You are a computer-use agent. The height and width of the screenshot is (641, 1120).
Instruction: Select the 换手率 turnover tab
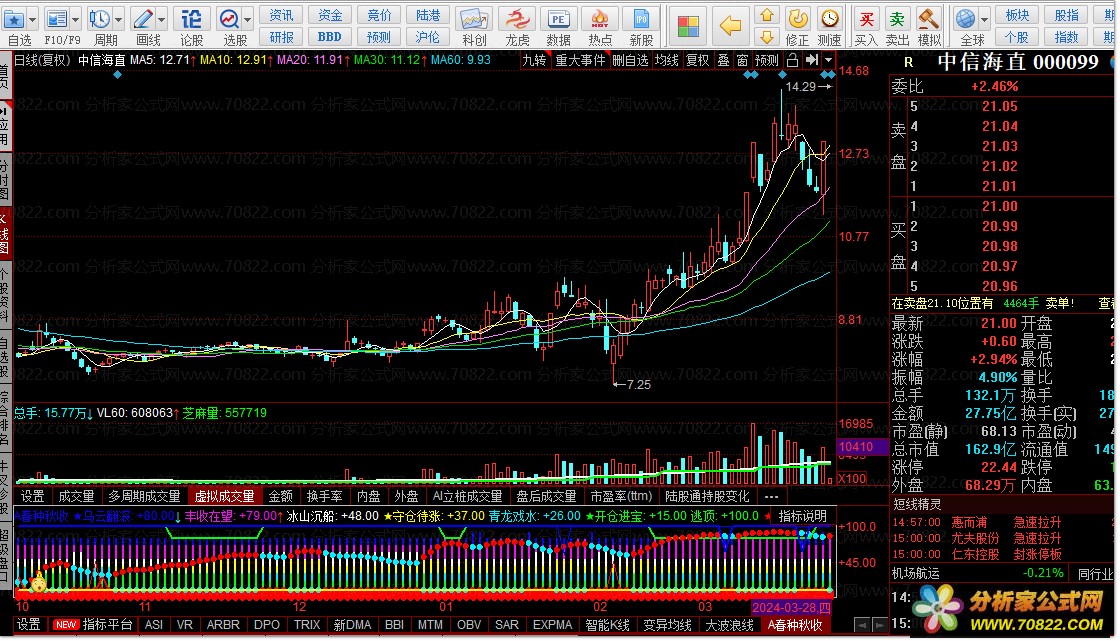point(324,497)
